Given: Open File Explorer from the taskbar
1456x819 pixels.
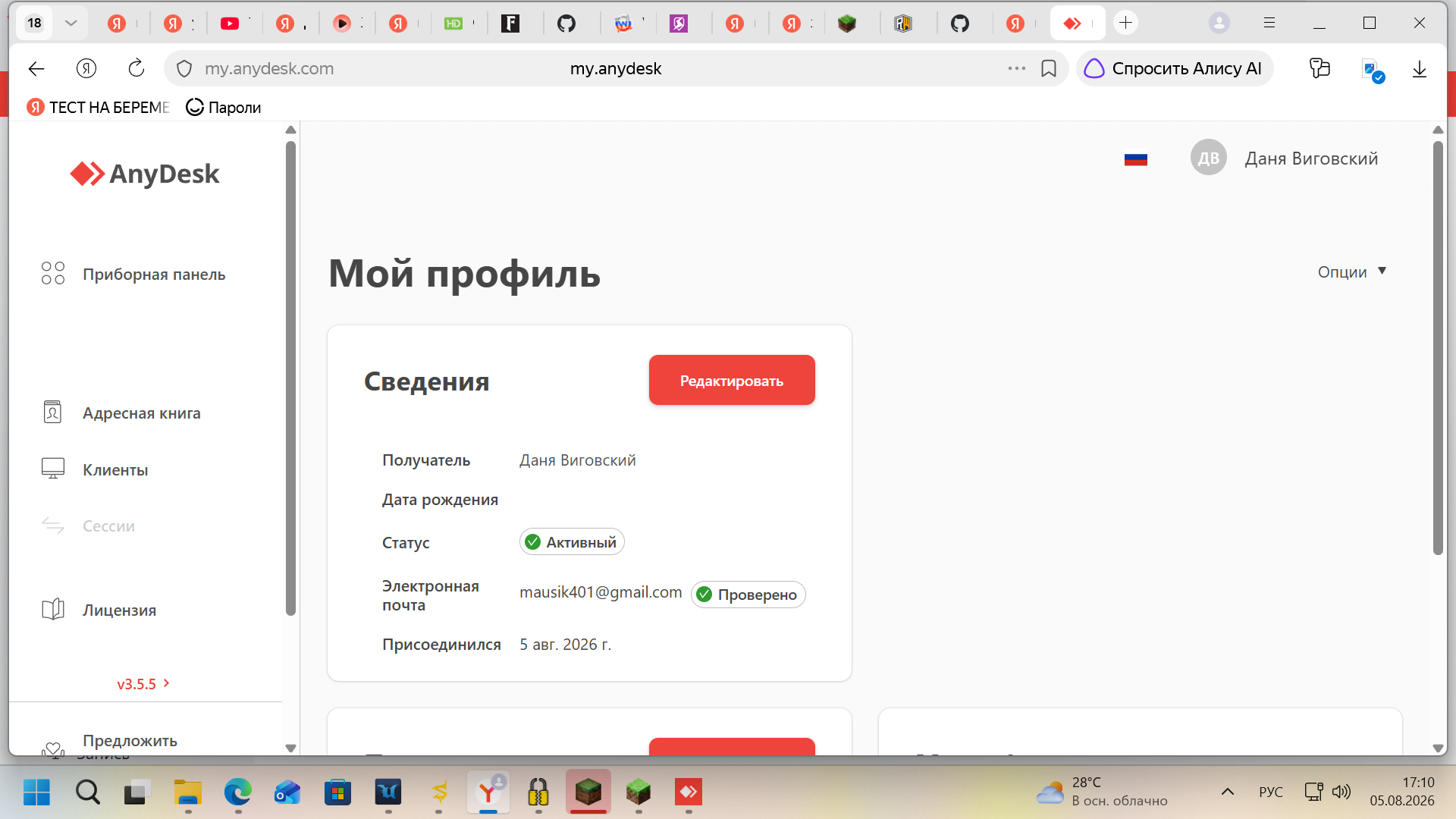Looking at the screenshot, I should click(187, 792).
